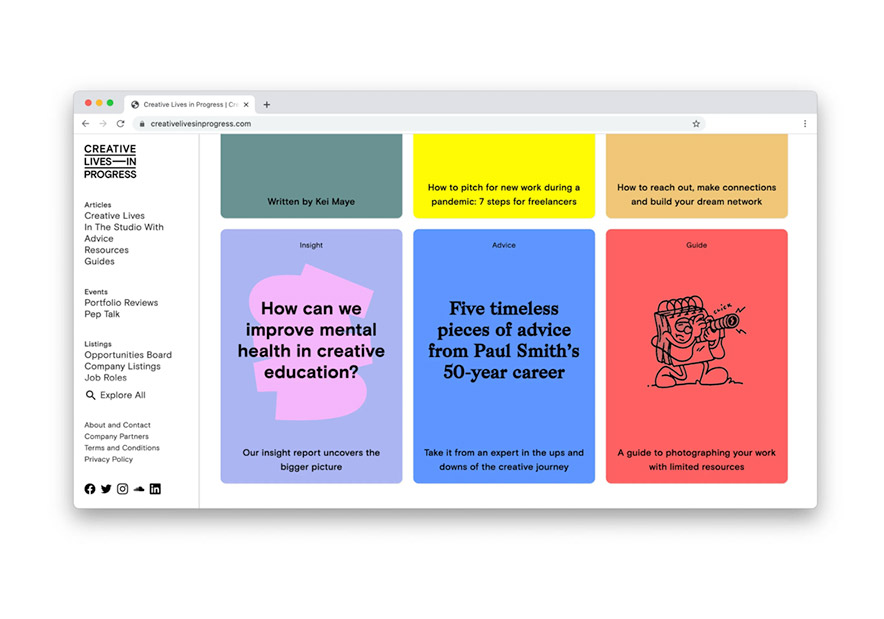Maximize the window with the green button

click(x=110, y=103)
